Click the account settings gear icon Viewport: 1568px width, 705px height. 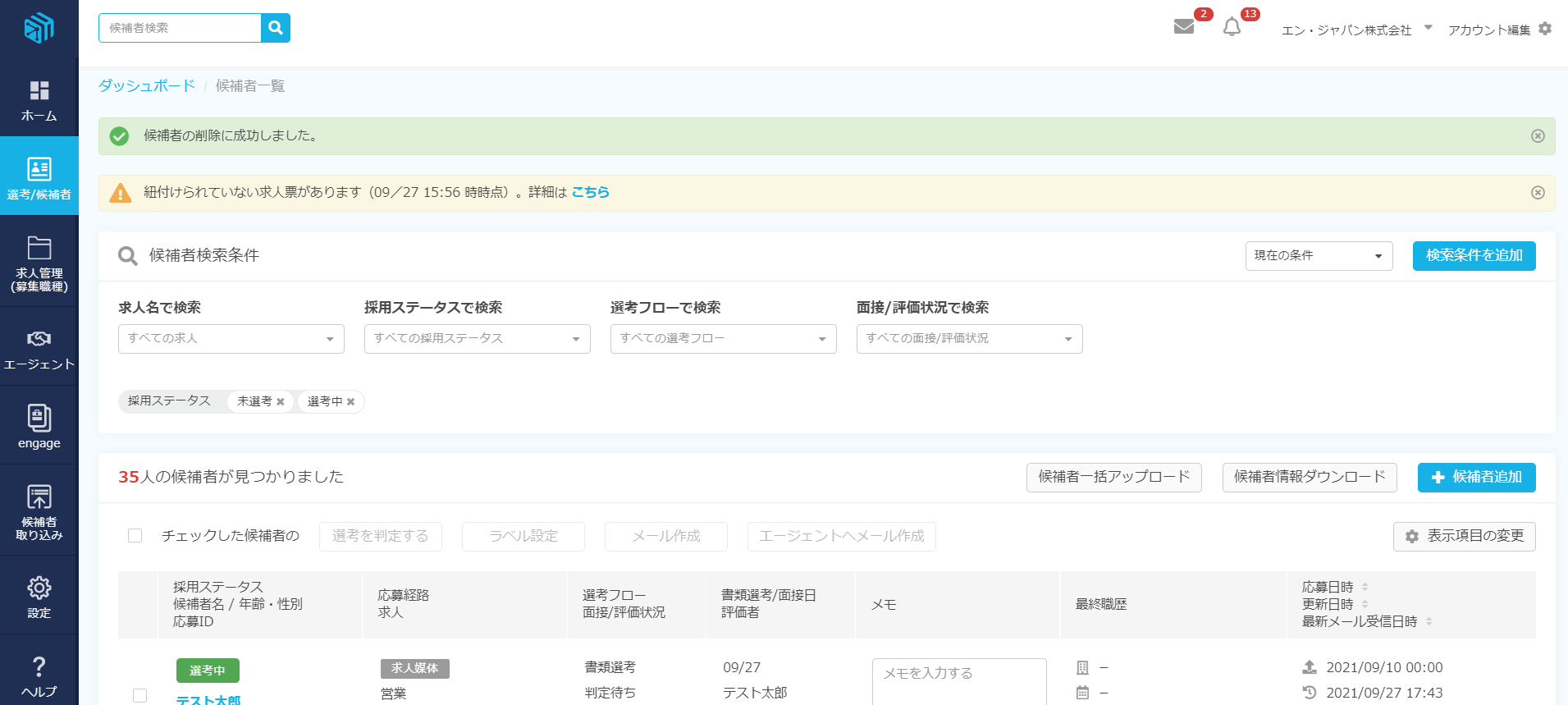(1545, 29)
